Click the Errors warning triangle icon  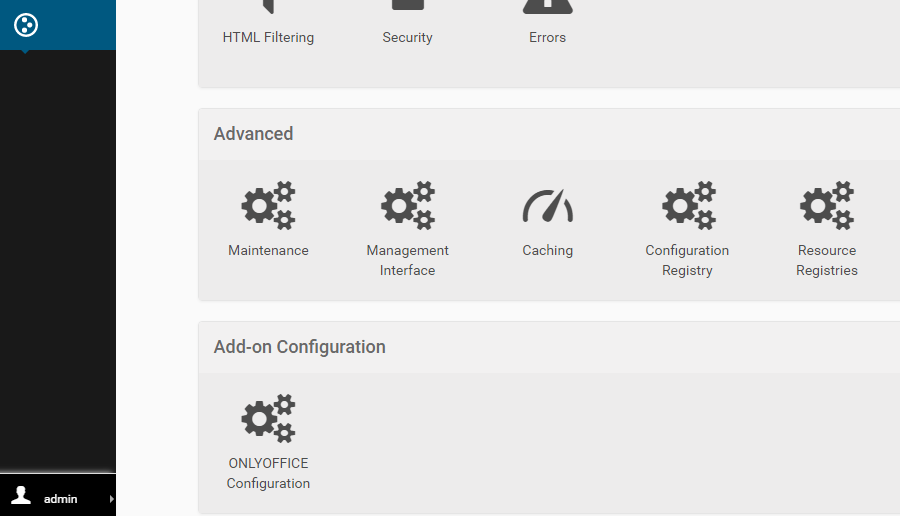pos(548,6)
